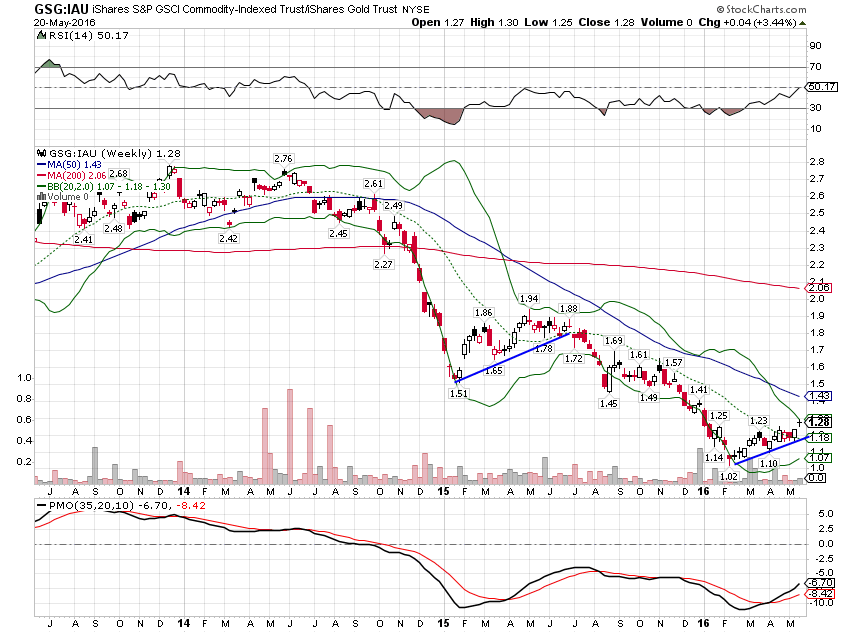Click the Open 1.27 value in header

point(437,23)
